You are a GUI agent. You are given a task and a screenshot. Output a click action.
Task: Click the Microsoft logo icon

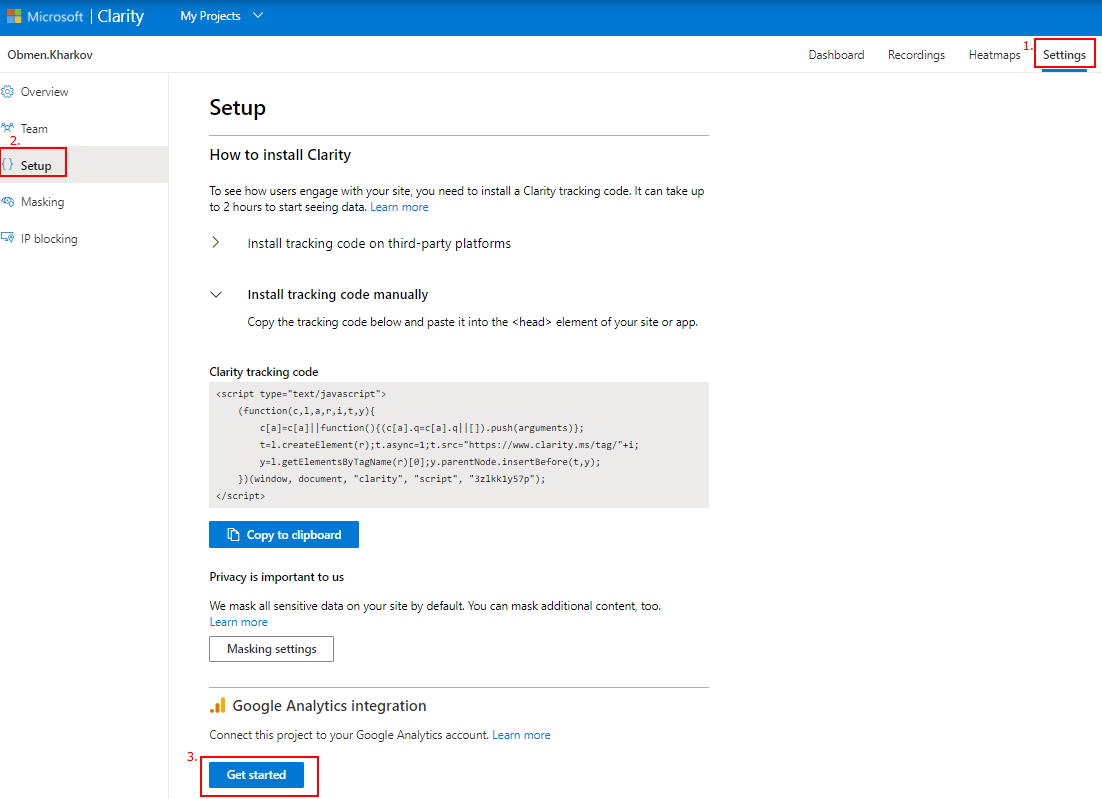14,15
